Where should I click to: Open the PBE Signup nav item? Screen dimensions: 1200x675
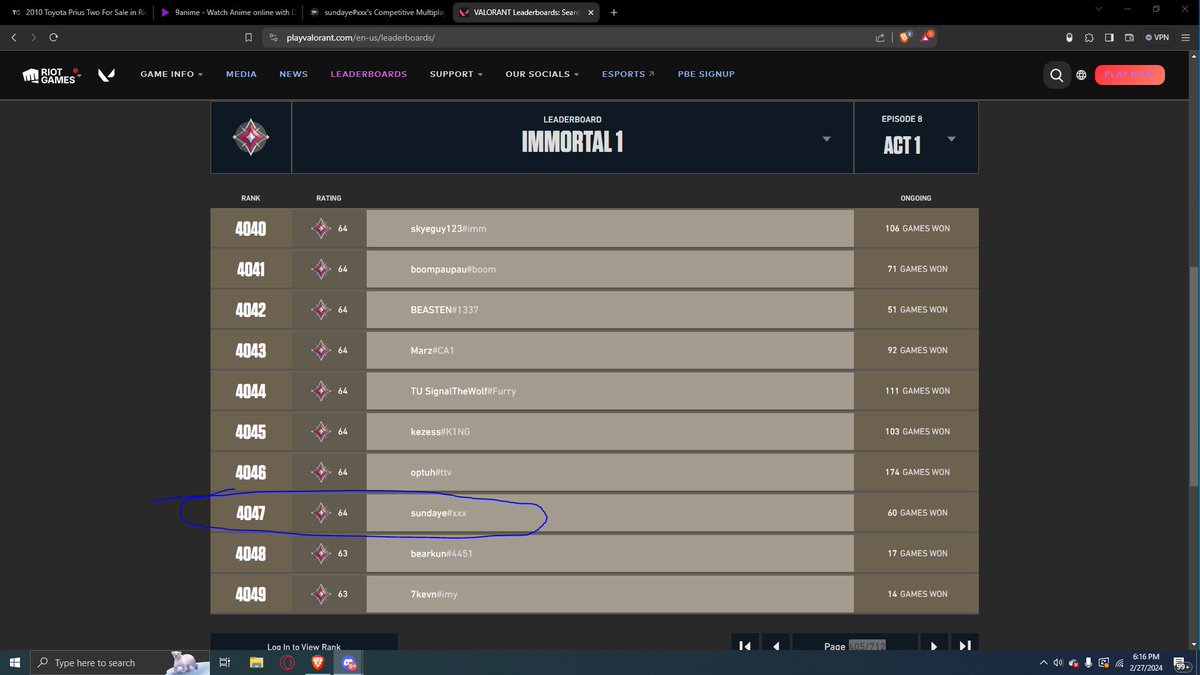(x=705, y=74)
